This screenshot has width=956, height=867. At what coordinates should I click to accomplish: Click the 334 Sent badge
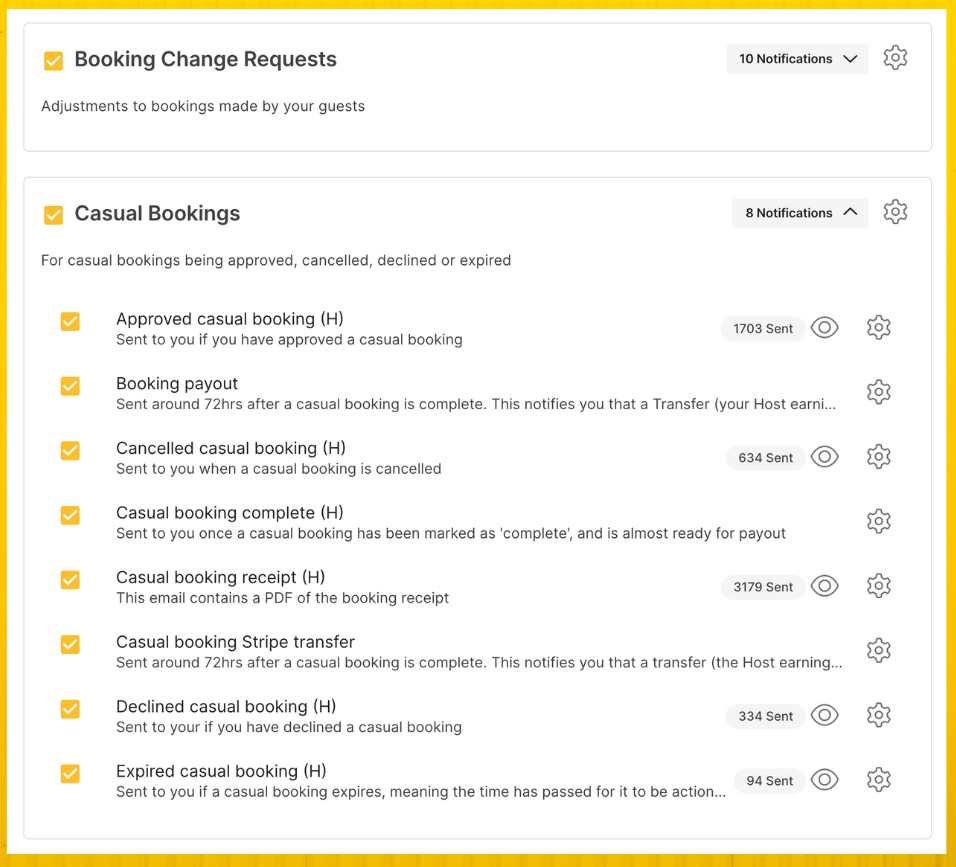click(x=765, y=716)
